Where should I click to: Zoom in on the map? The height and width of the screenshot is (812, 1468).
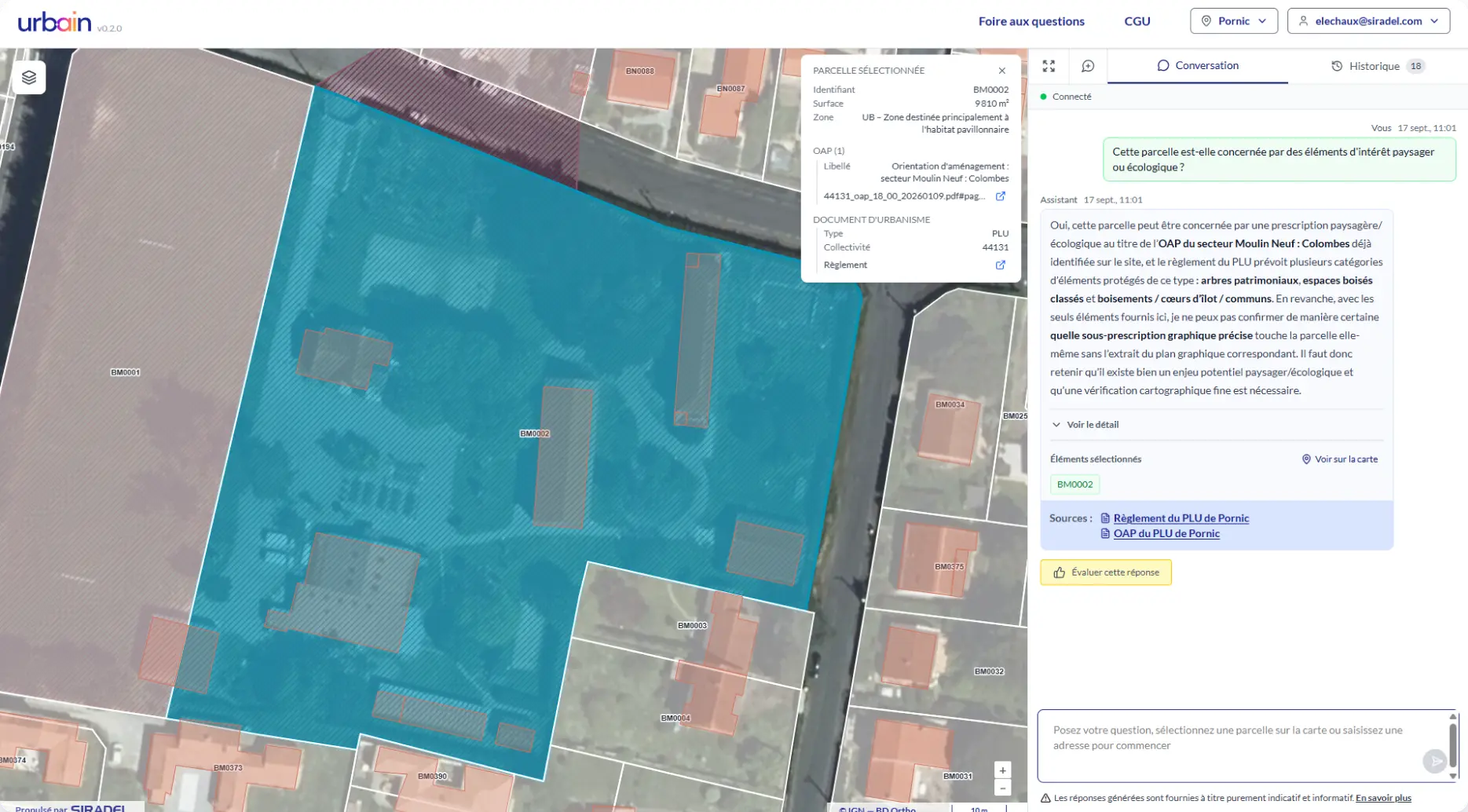tap(1002, 770)
